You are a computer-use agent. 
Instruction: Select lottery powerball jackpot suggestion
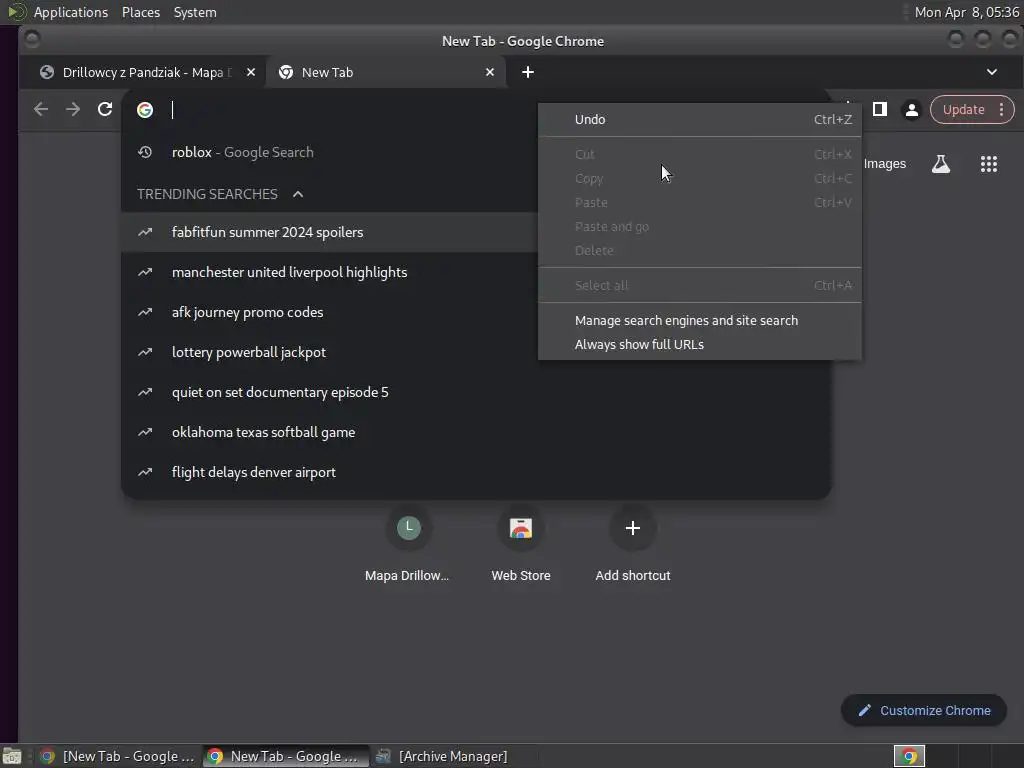coord(330,353)
